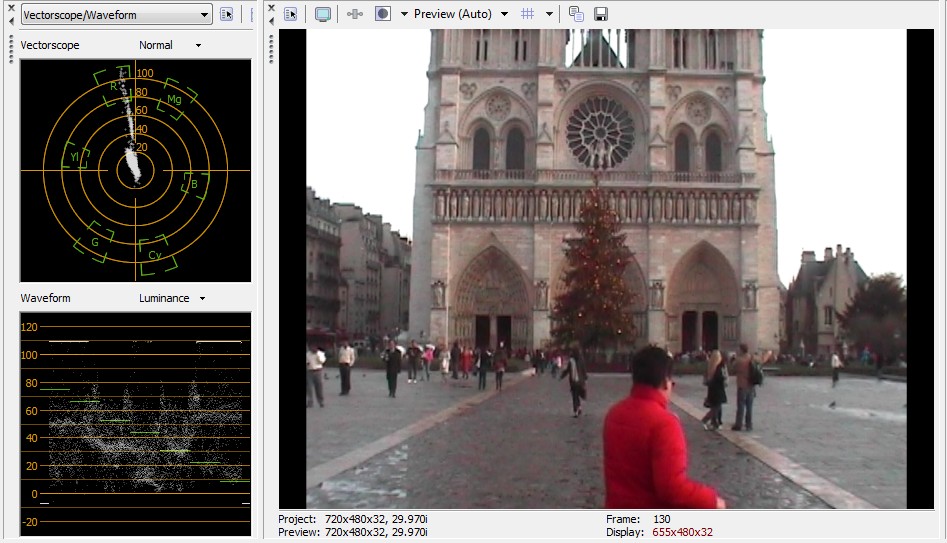Click the Vectorscope panel label
This screenshot has width=947, height=543.
[50, 45]
